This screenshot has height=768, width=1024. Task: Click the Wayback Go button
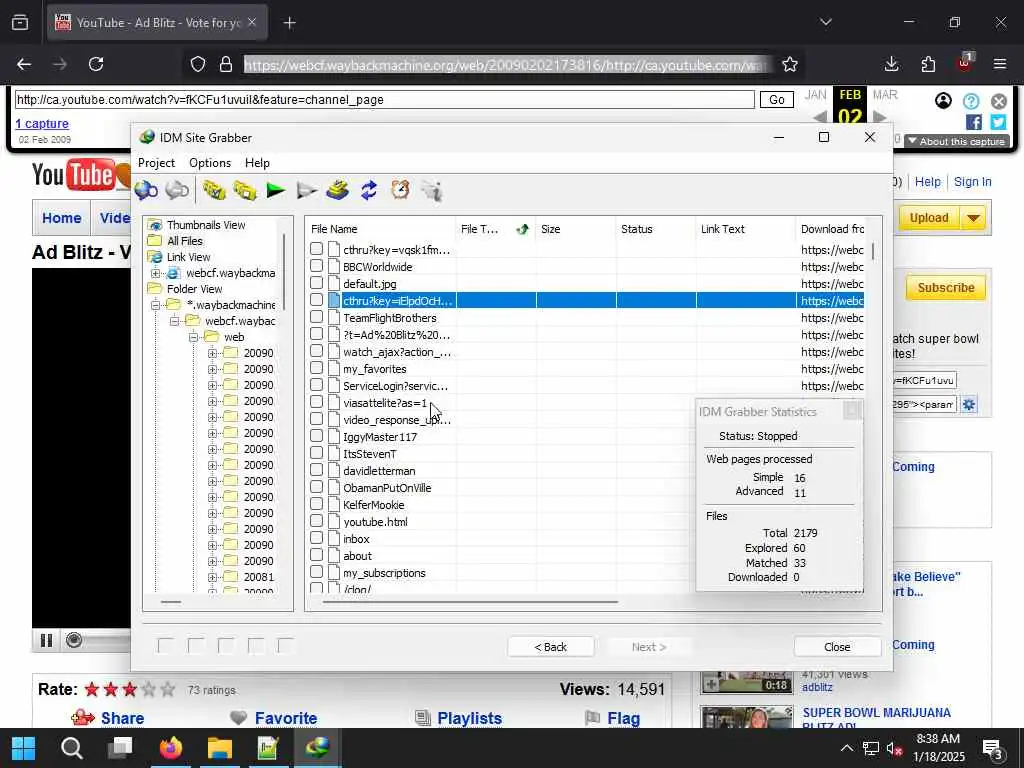(x=776, y=100)
